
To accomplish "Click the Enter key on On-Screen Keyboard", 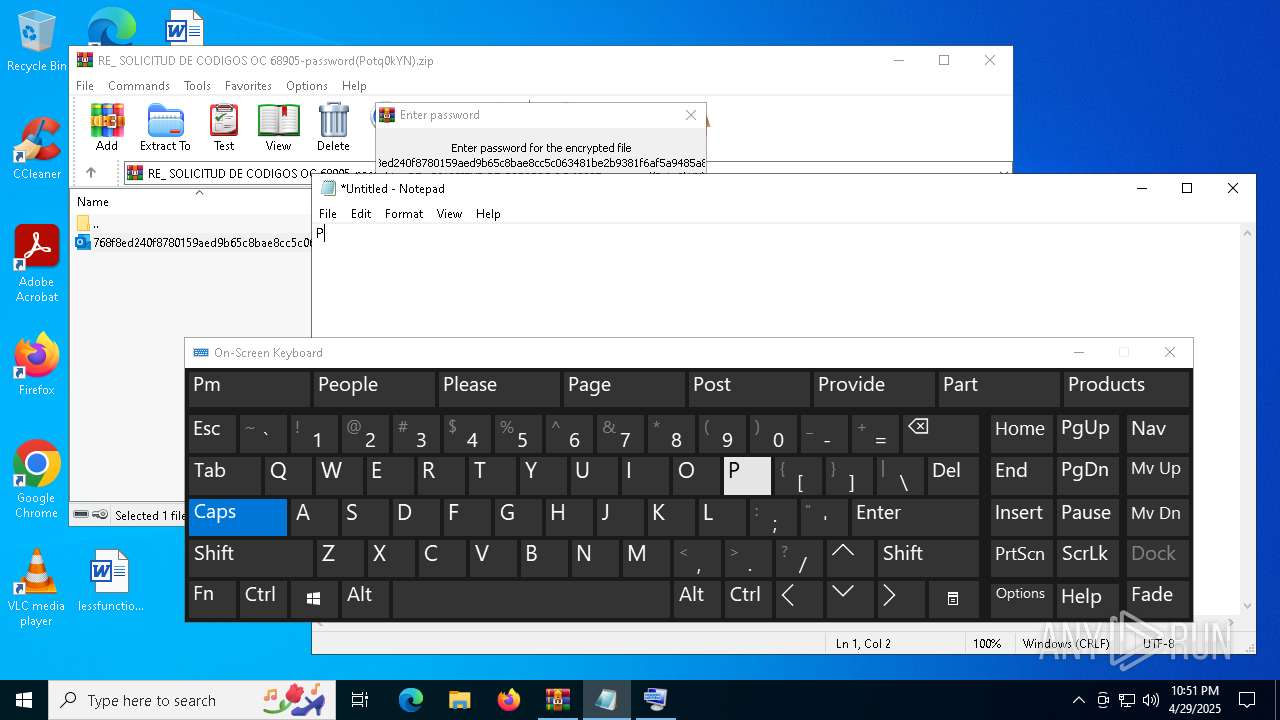I will tap(915, 517).
